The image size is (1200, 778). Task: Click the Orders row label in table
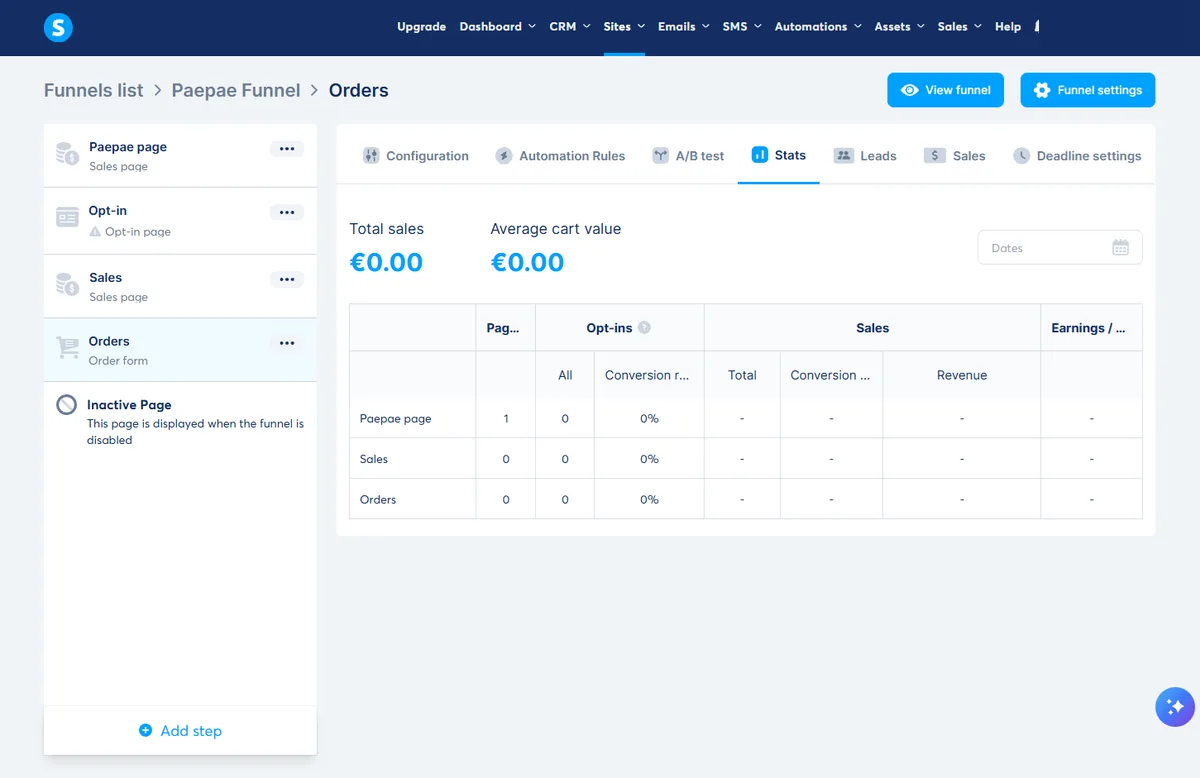[378, 499]
